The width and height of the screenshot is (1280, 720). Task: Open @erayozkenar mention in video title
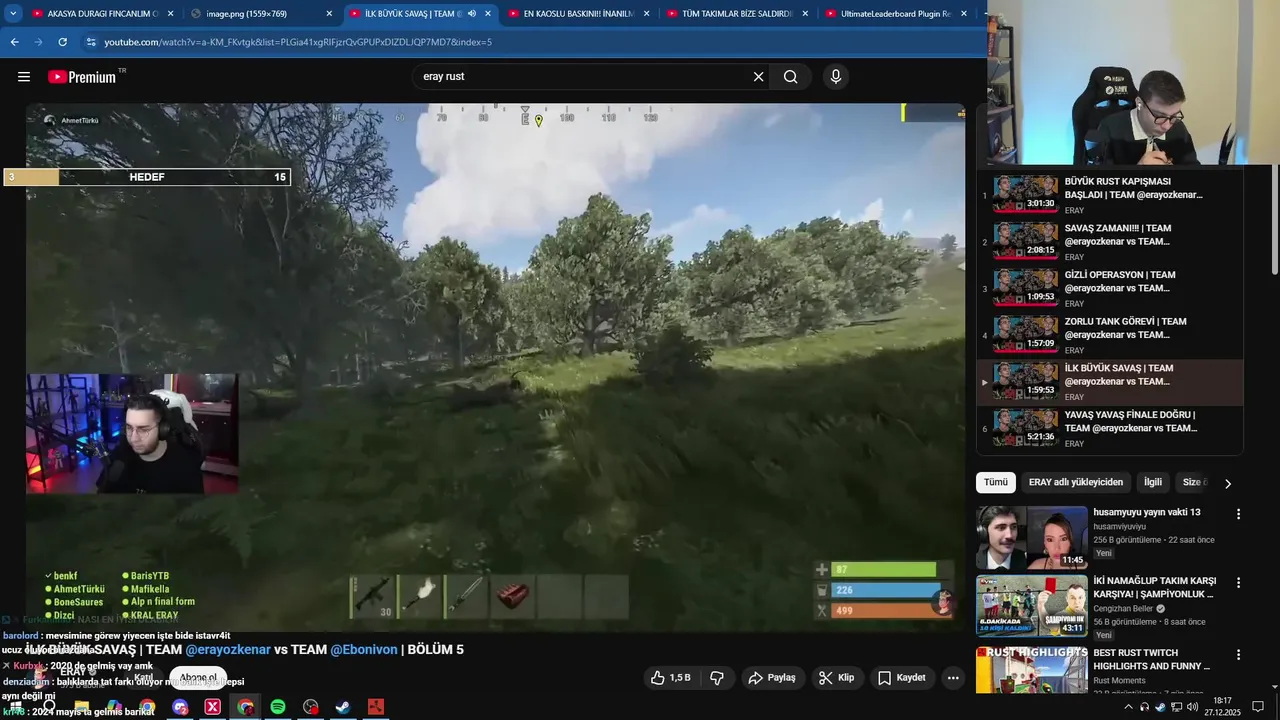click(x=228, y=649)
